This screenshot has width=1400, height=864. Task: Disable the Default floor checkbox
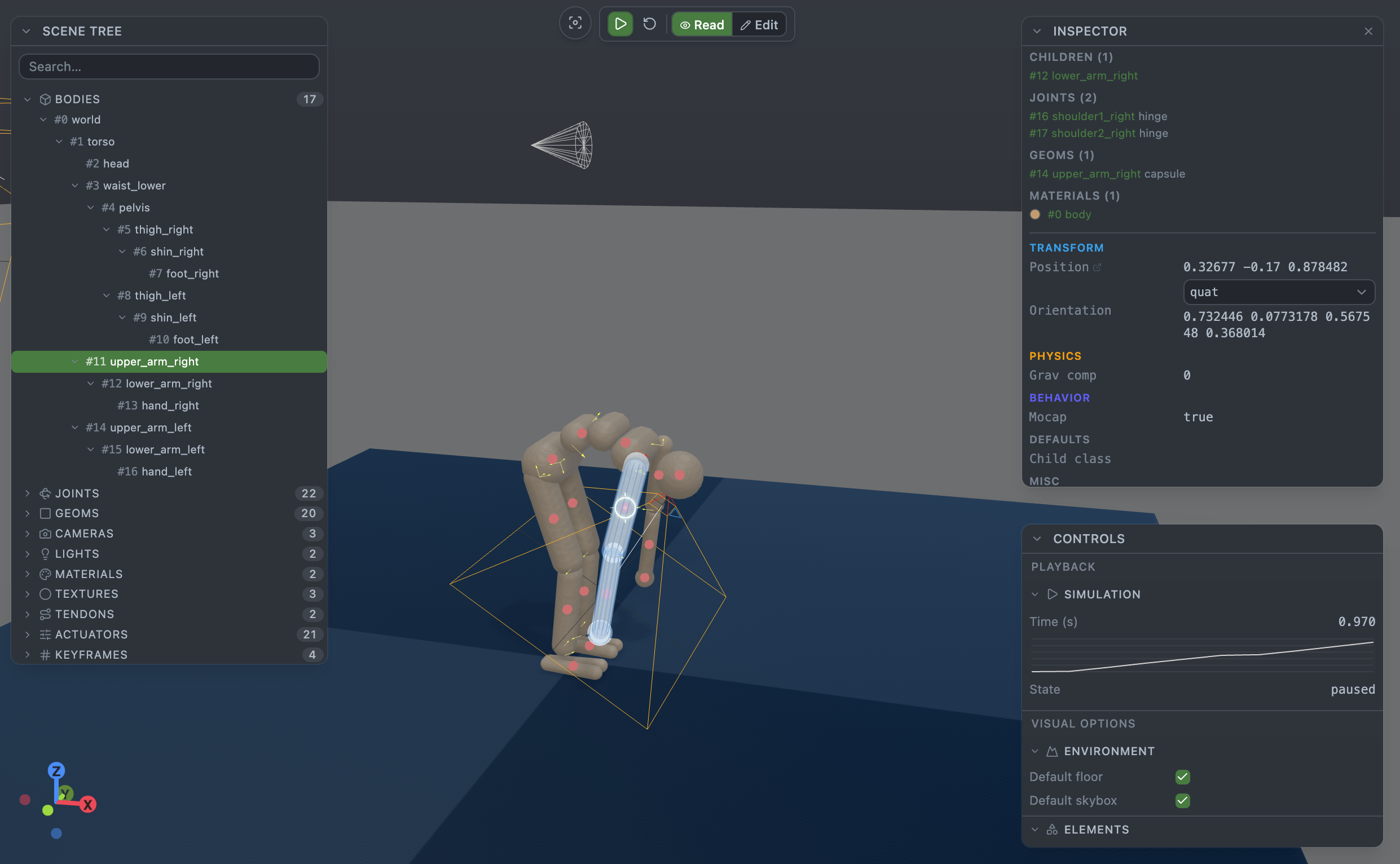click(1182, 777)
